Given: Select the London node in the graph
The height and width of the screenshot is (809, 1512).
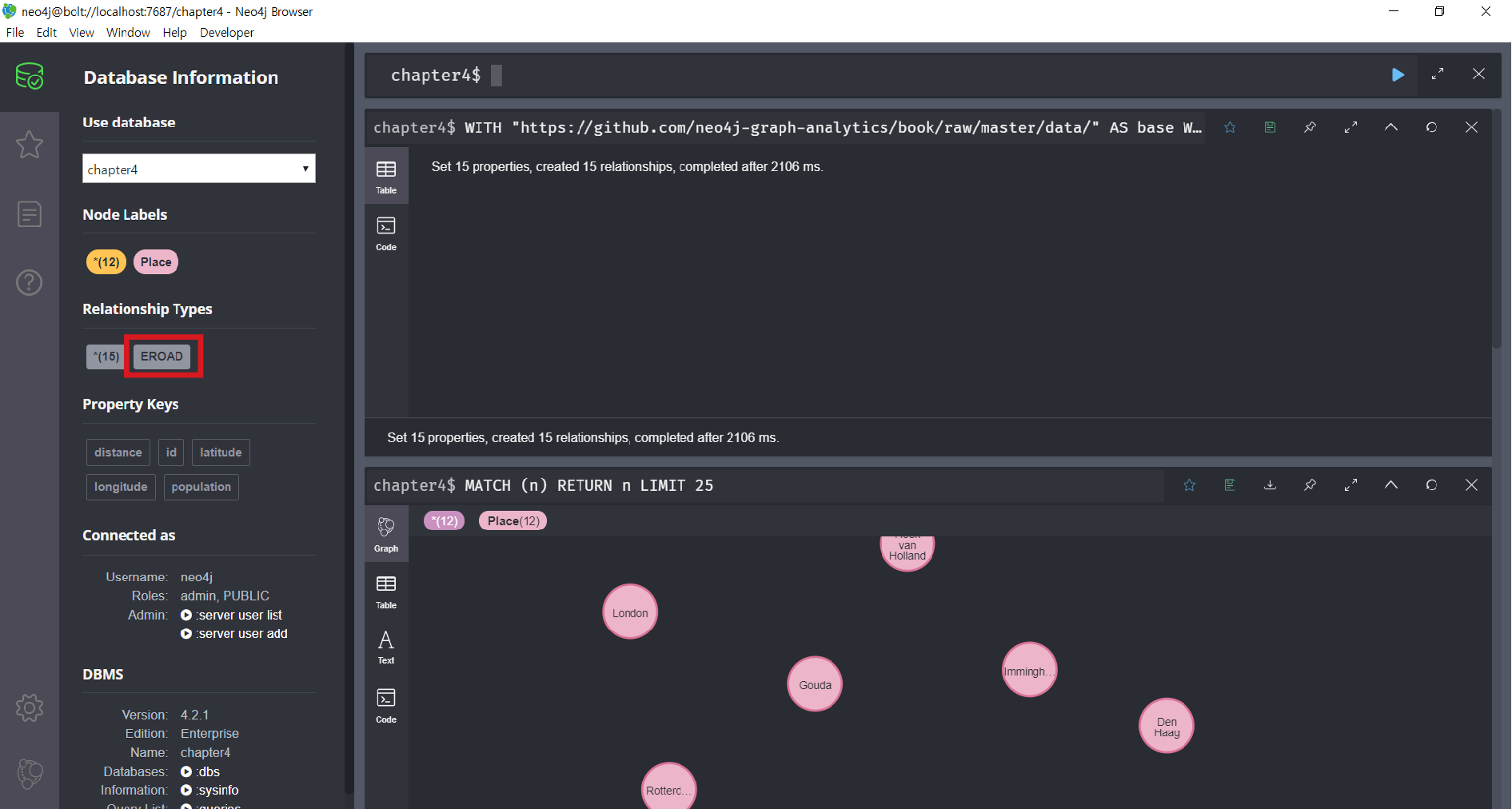Looking at the screenshot, I should click(x=630, y=612).
